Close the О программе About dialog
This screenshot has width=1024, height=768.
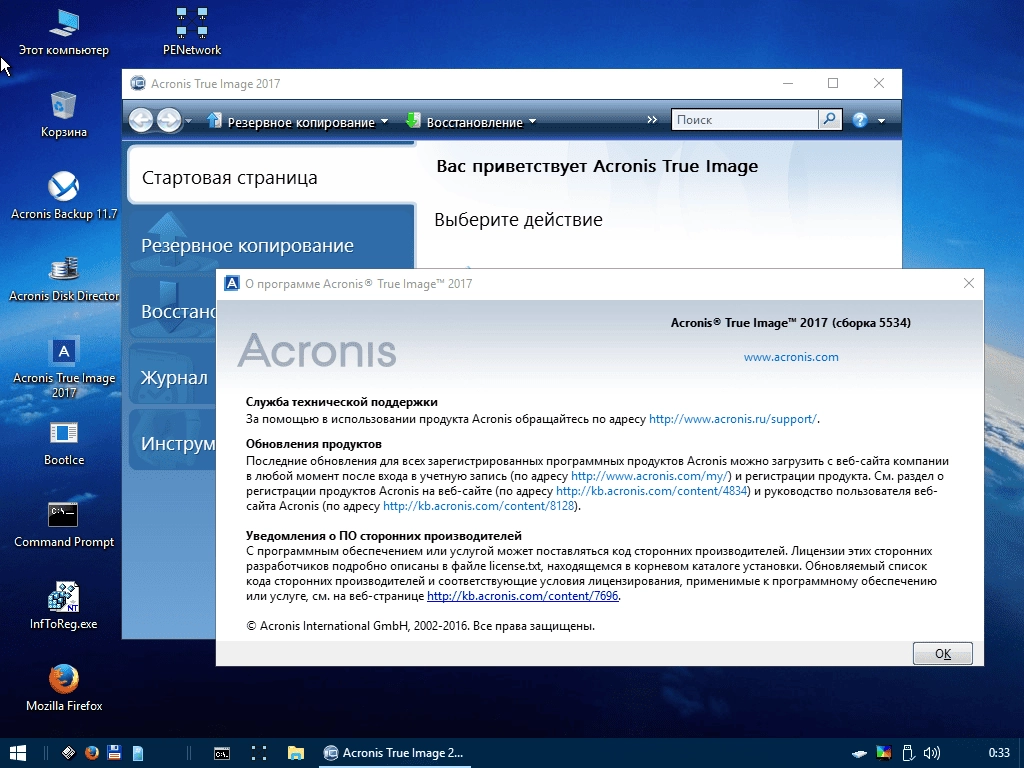(968, 283)
